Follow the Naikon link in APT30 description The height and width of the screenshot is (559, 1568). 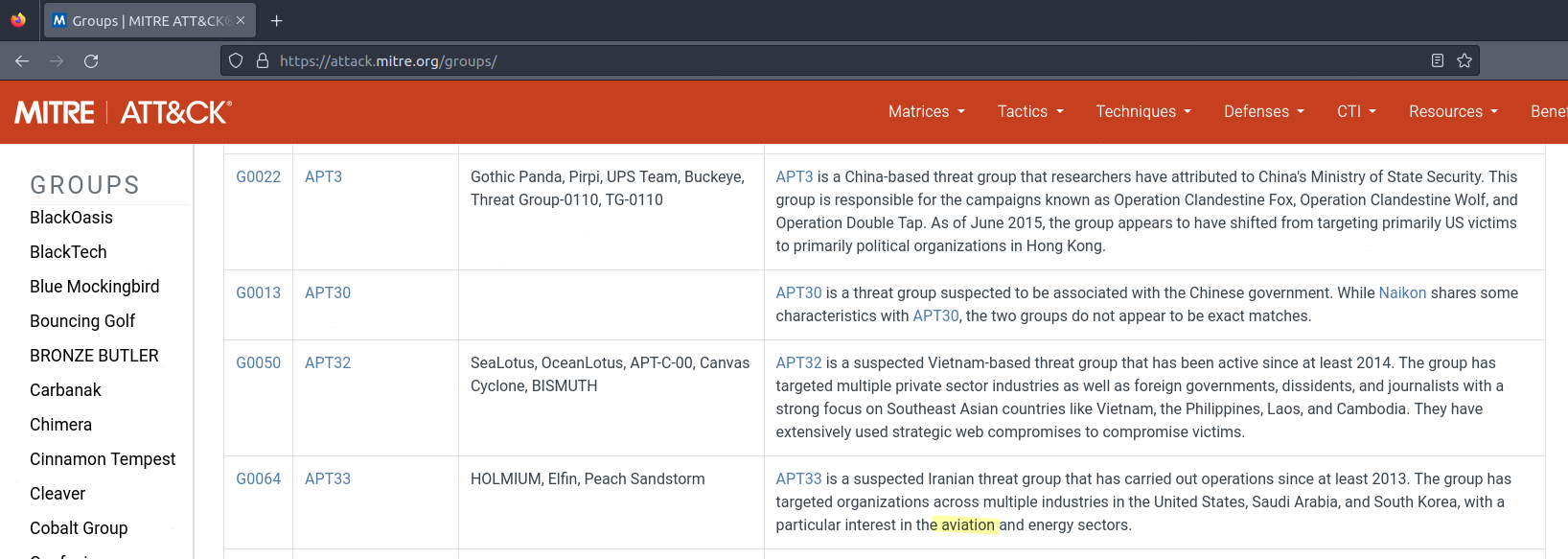coord(1402,293)
